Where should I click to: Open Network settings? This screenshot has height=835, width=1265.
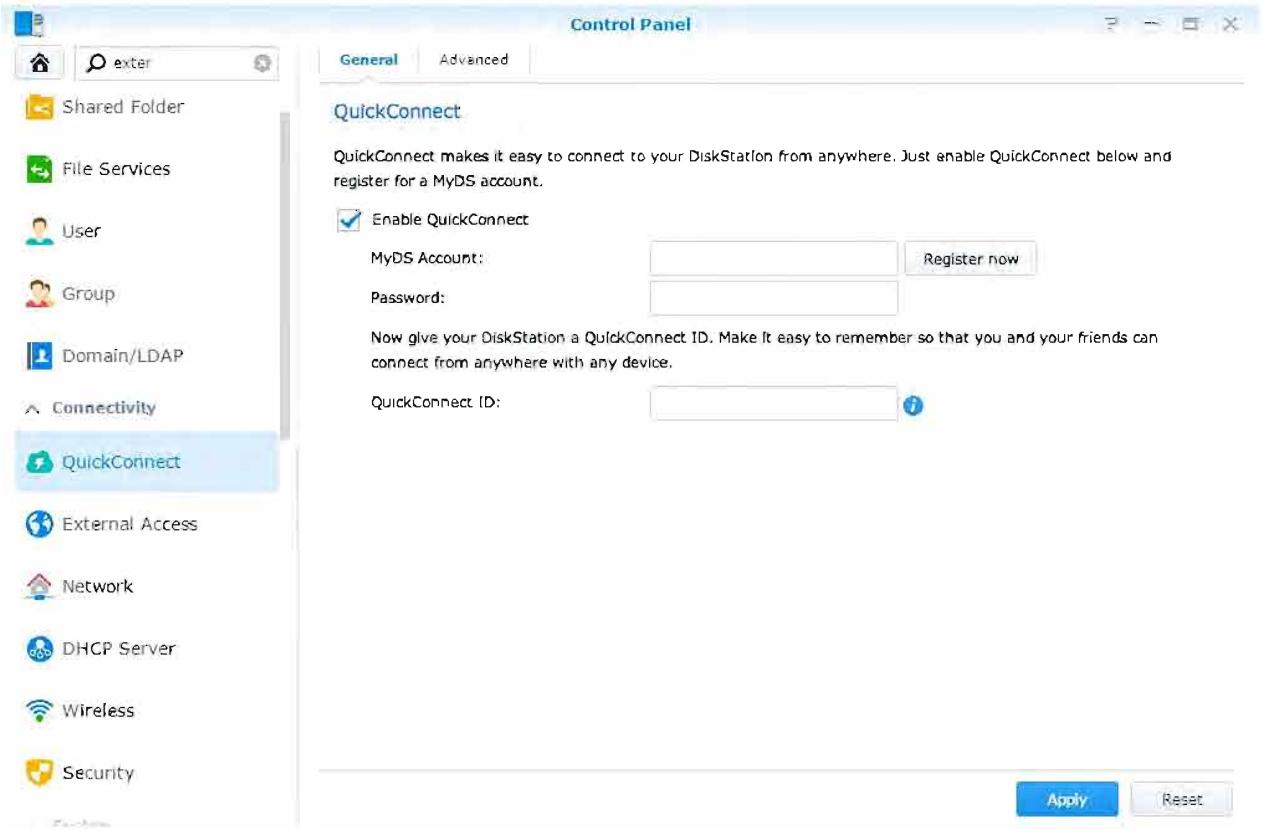[147, 587]
